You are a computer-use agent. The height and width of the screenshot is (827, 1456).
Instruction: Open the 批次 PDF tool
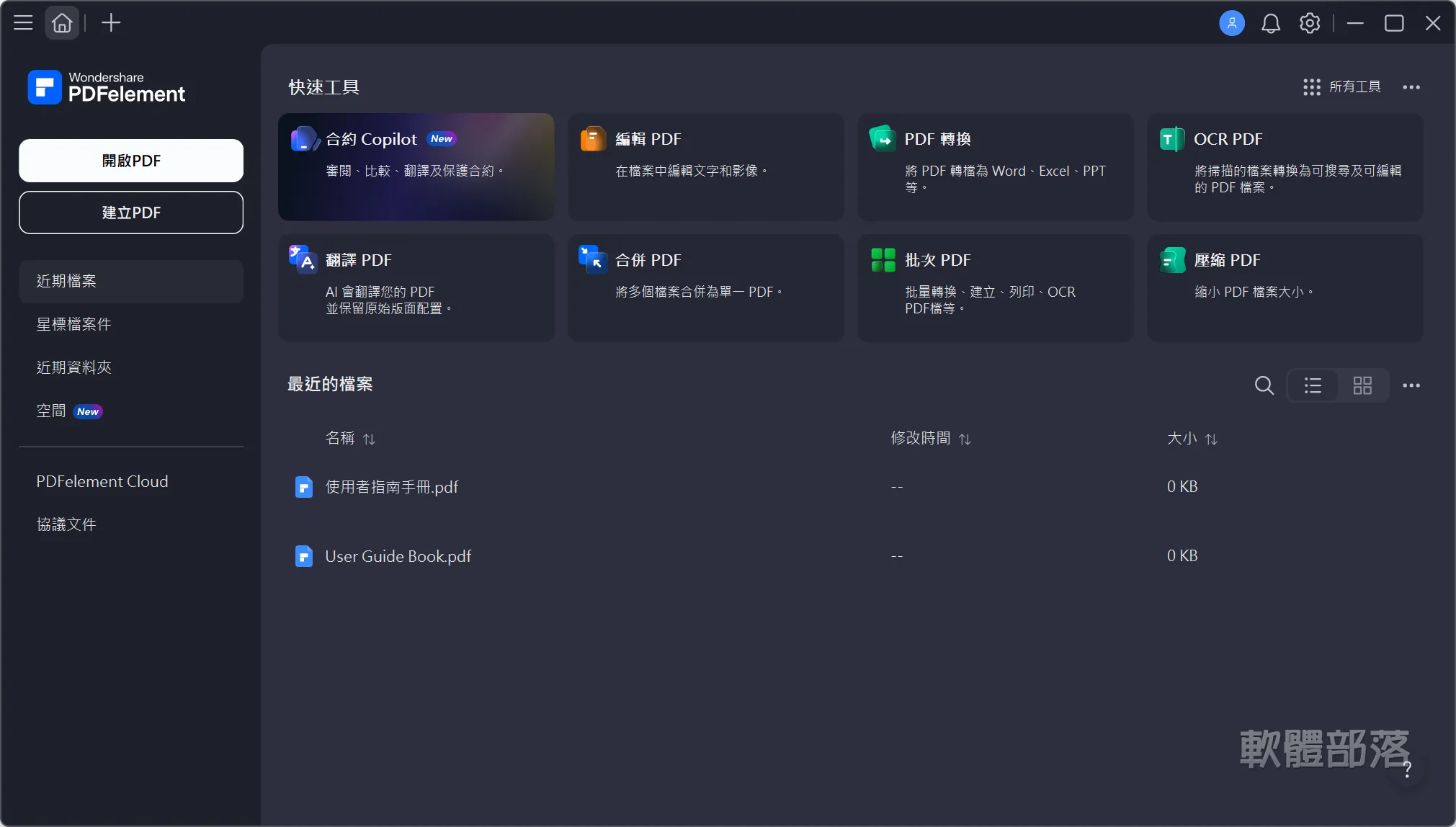[x=995, y=287]
